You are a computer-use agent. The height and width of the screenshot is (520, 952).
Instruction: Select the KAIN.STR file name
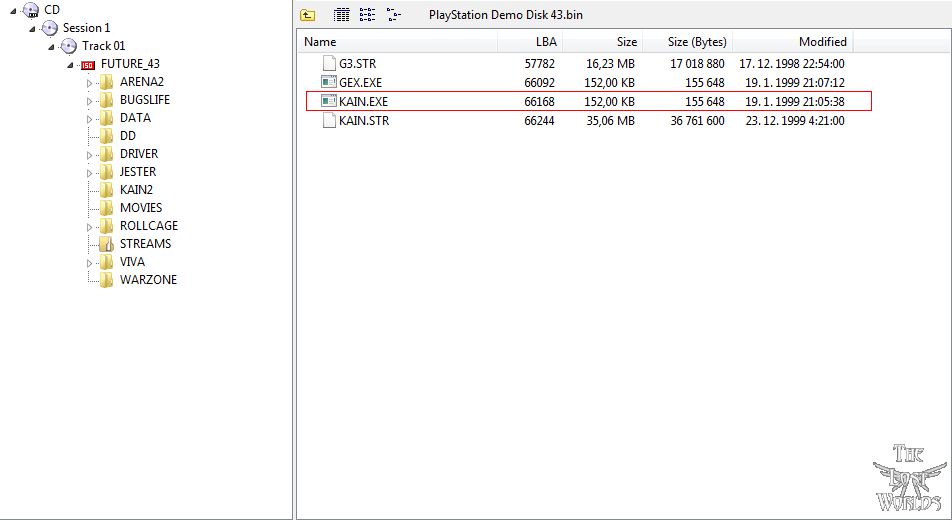point(364,120)
